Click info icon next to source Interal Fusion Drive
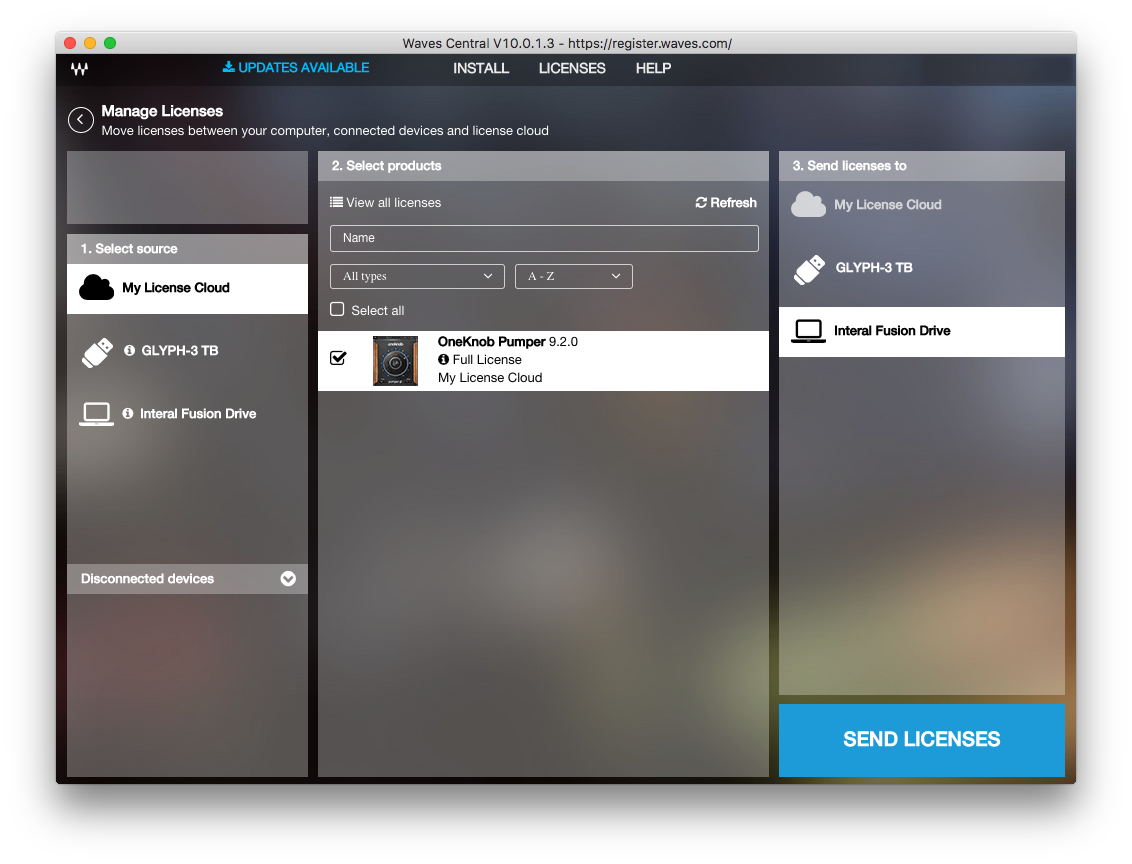The height and width of the screenshot is (864, 1132). 128,414
